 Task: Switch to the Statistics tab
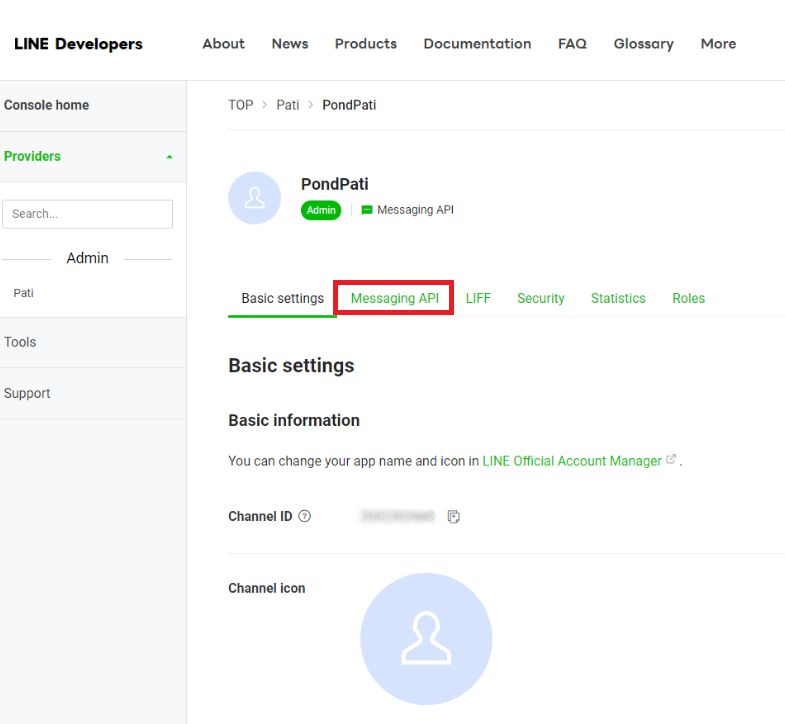(x=618, y=298)
